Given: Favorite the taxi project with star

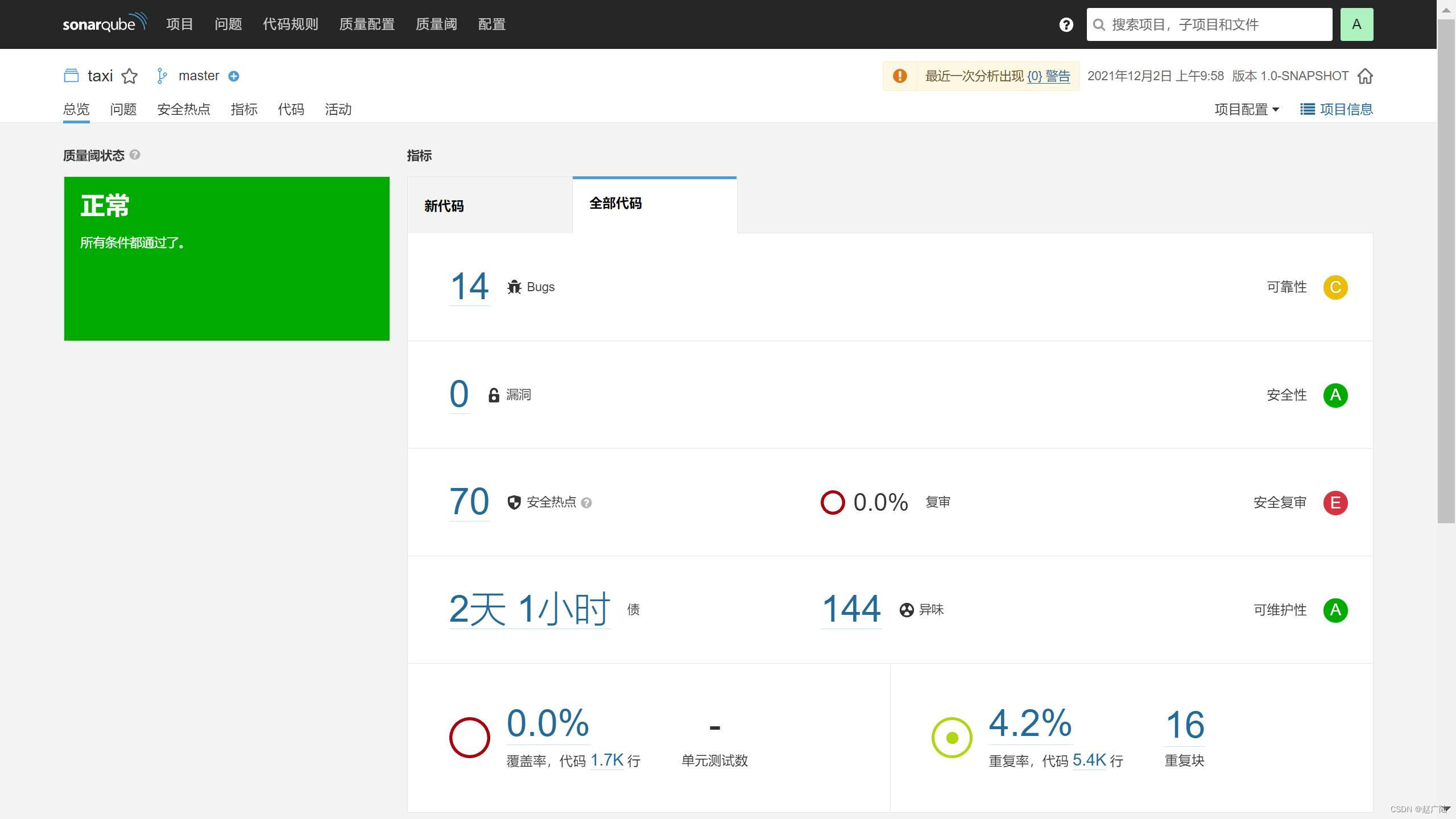Looking at the screenshot, I should (x=130, y=76).
